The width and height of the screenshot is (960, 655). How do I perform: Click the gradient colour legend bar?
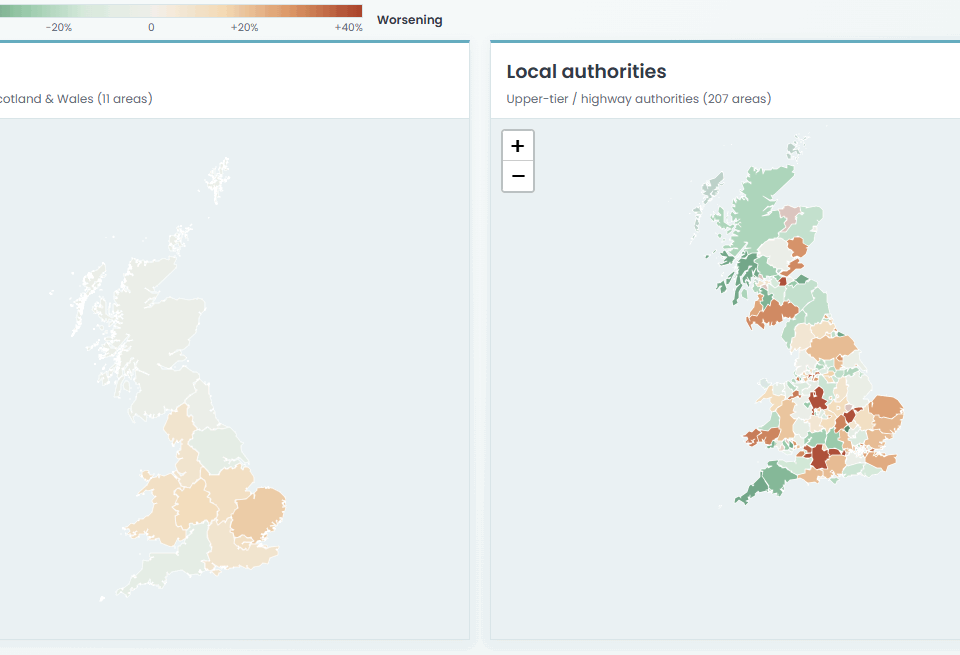(181, 11)
